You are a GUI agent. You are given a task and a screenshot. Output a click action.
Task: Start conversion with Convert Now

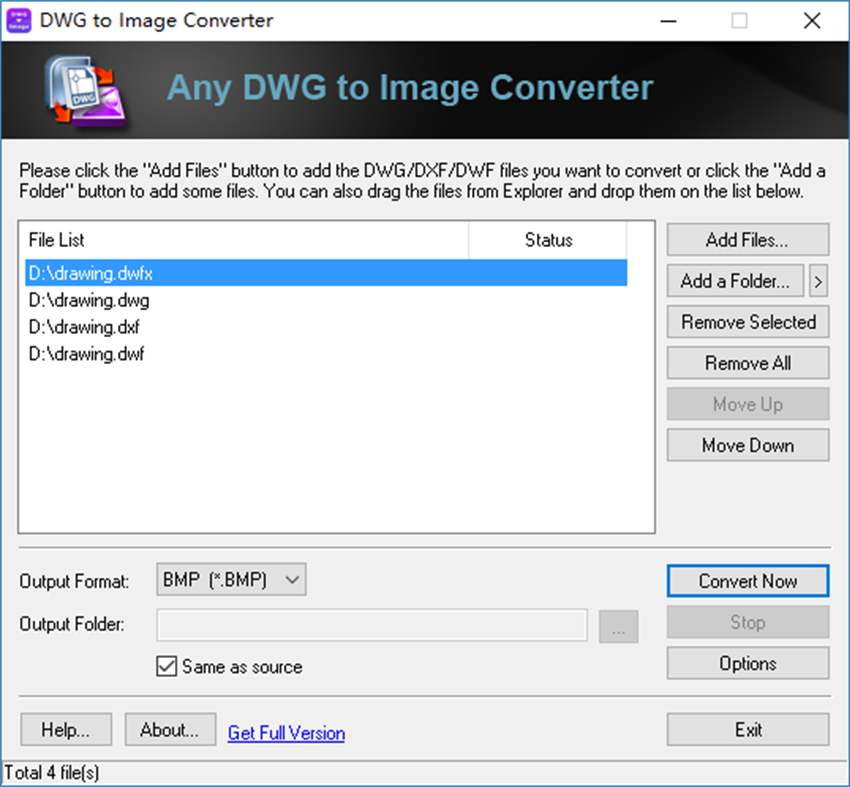click(747, 581)
